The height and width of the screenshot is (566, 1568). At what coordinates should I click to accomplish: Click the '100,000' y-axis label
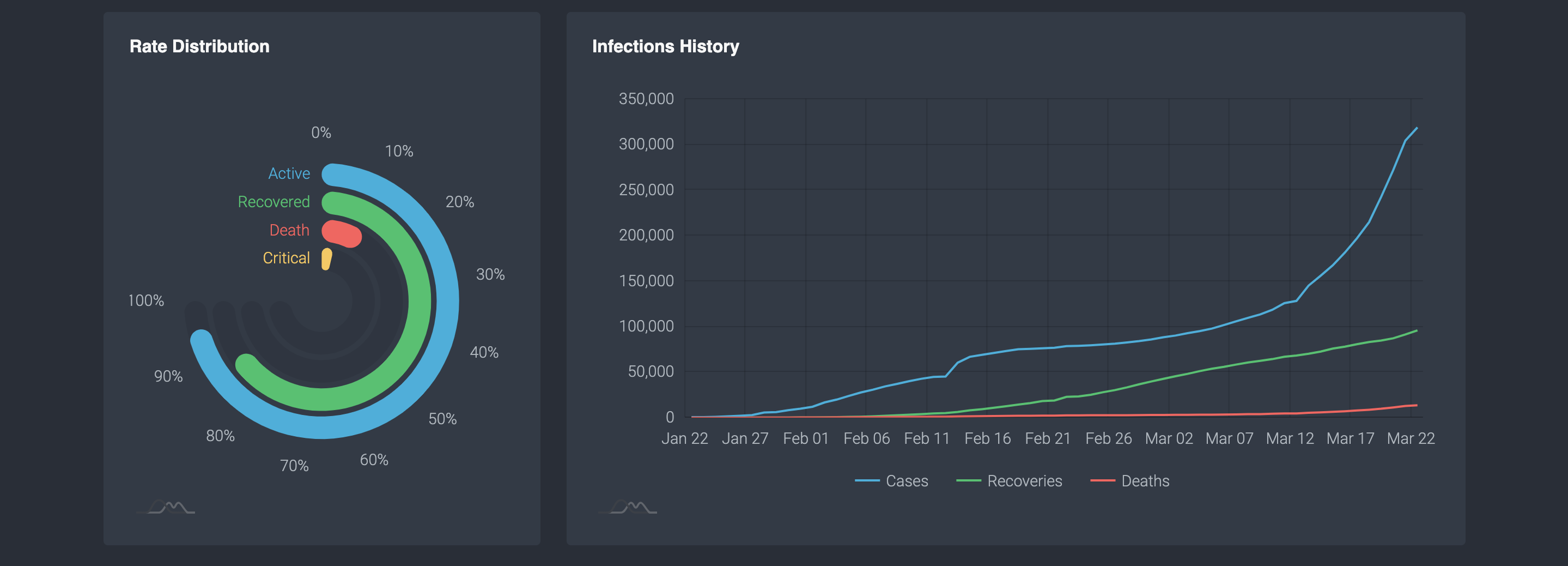(646, 327)
